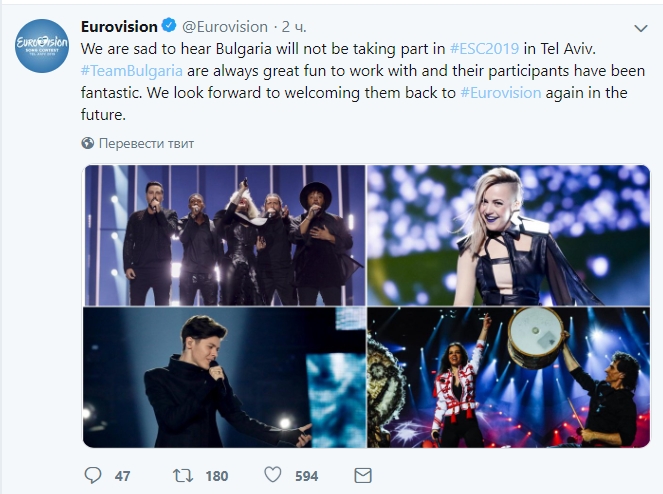The width and height of the screenshot is (663, 494).
Task: Click the globe icon beside translate
Action: (x=88, y=143)
